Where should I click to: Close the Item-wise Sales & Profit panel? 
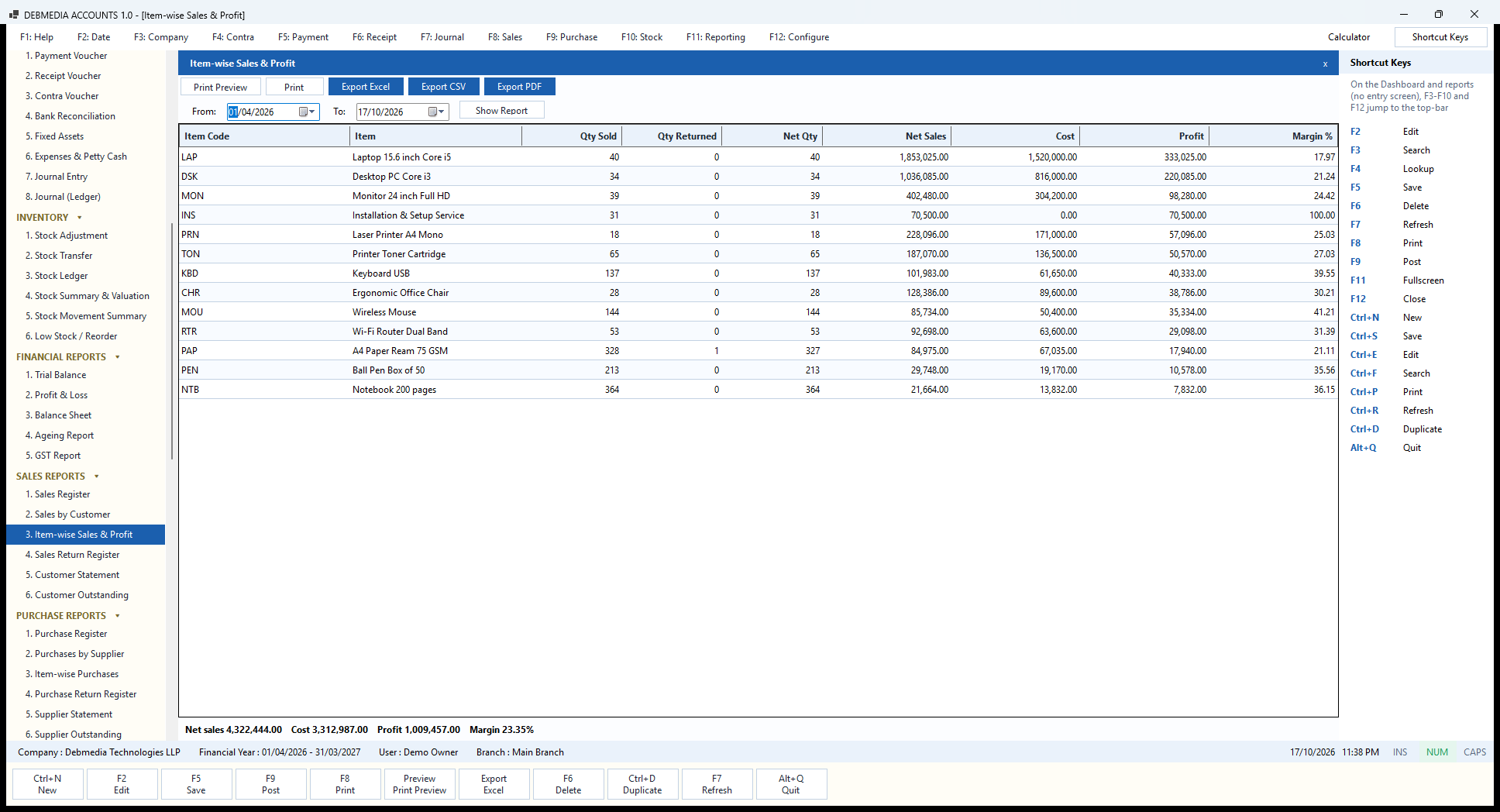tap(1325, 64)
